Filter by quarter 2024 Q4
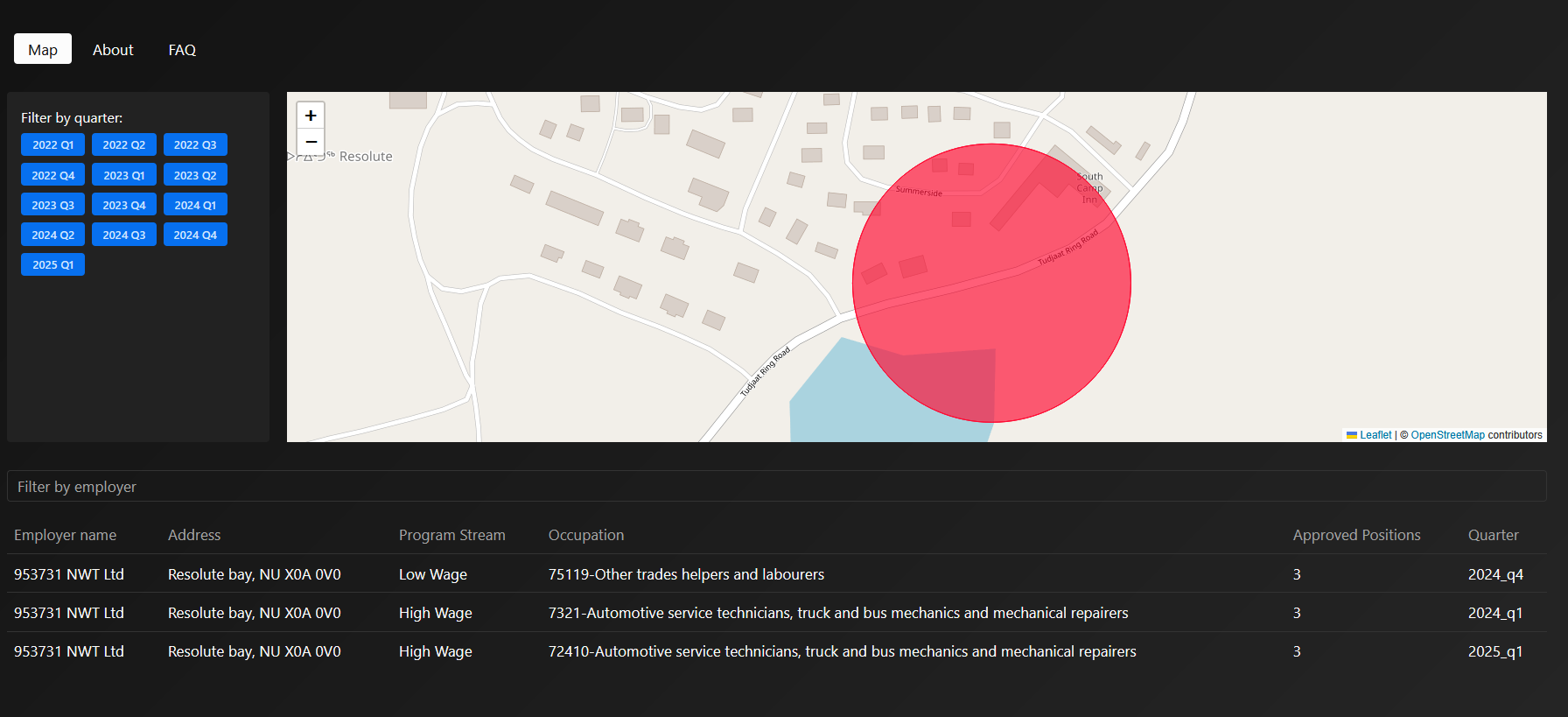The height and width of the screenshot is (717, 1568). click(195, 235)
